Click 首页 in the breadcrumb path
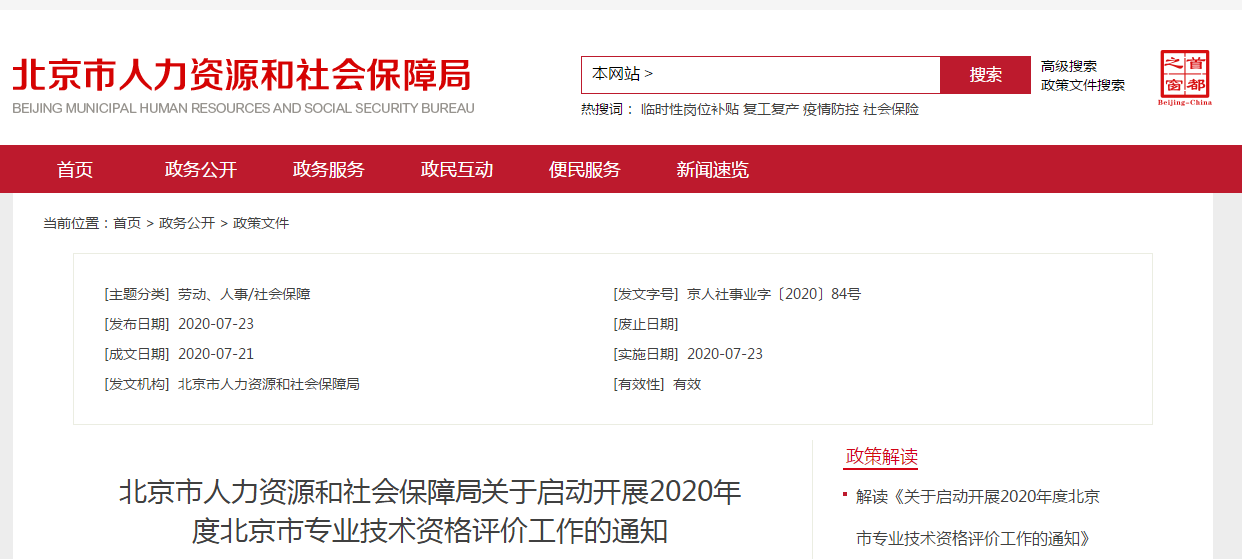 [x=127, y=223]
